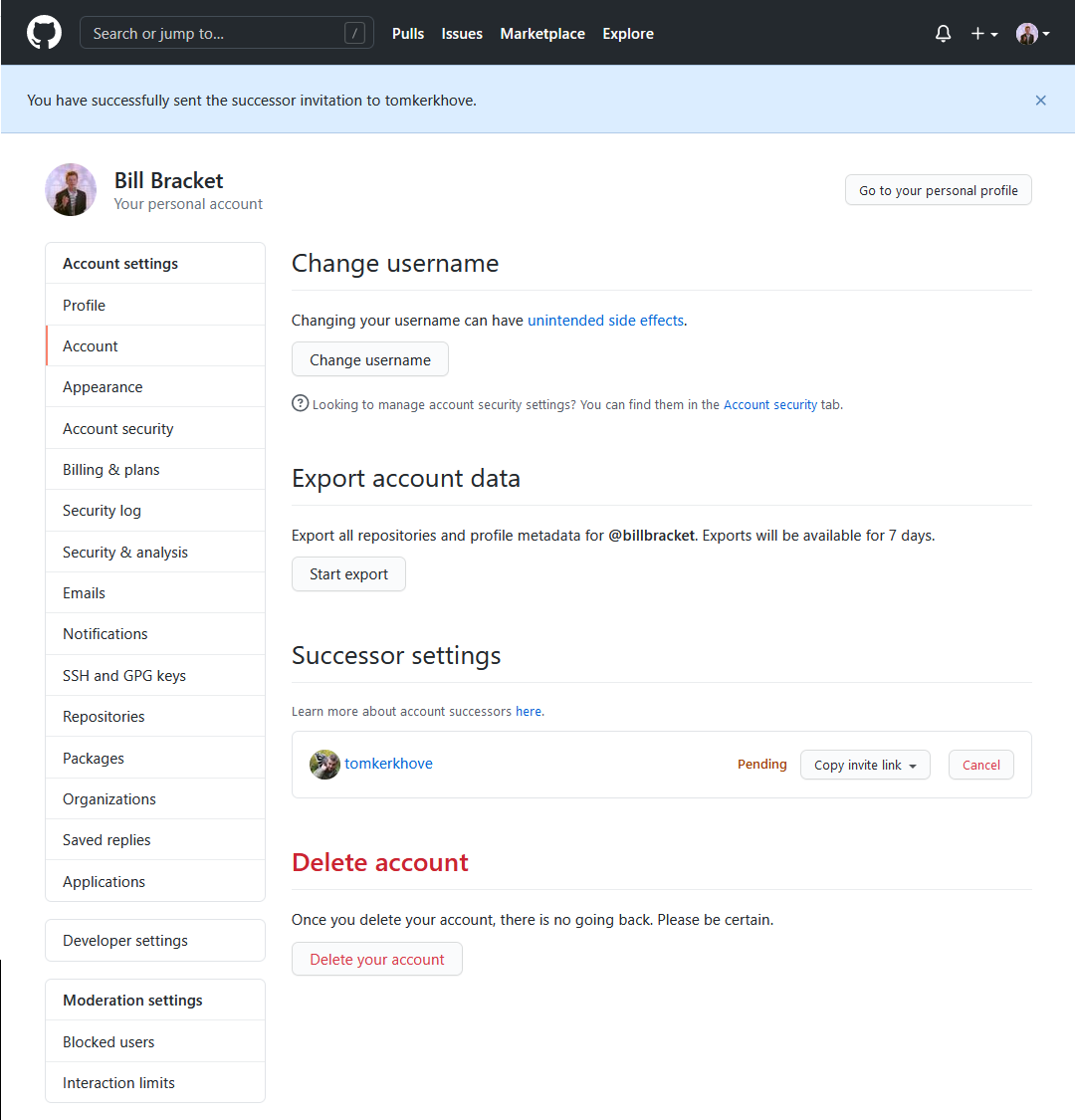Screen dimensions: 1075x1120
Task: Expand the Copy invite link dropdown
Action: pyautogui.click(x=865, y=765)
